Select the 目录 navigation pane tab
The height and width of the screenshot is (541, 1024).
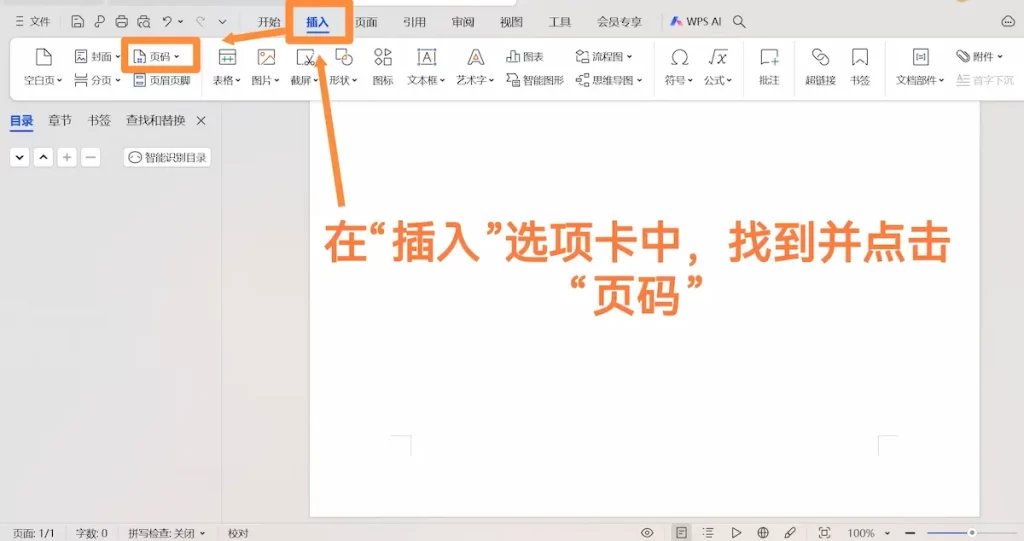[x=22, y=121]
